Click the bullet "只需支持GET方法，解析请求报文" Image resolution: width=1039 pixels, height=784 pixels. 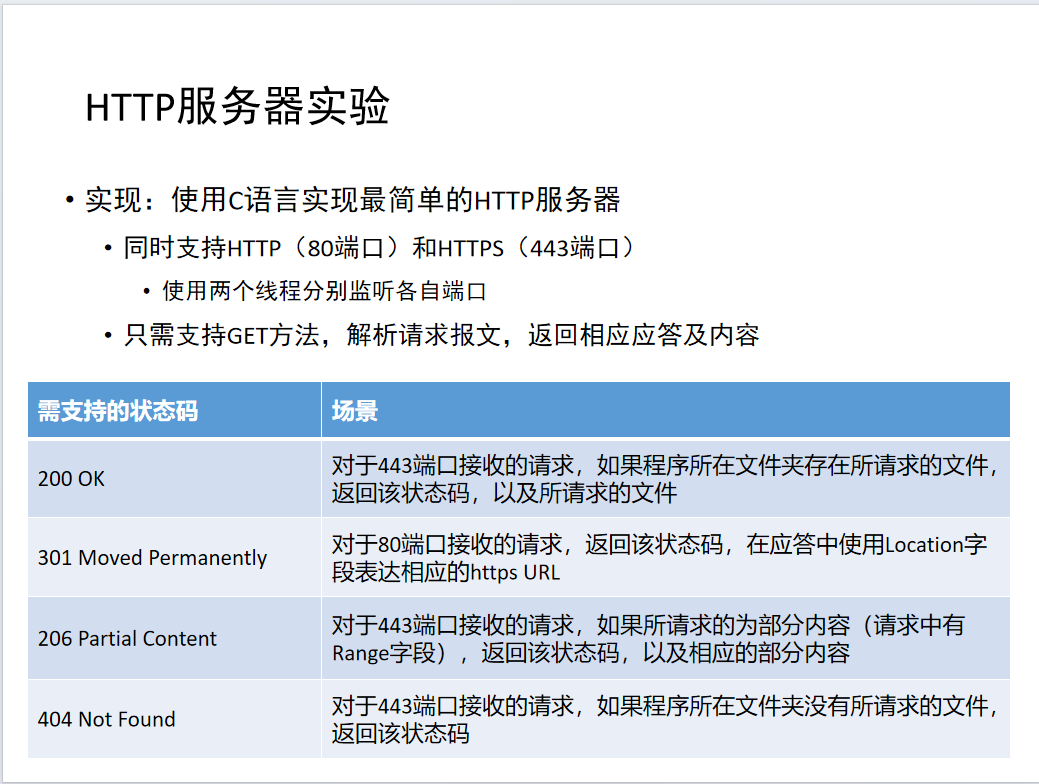point(441,335)
